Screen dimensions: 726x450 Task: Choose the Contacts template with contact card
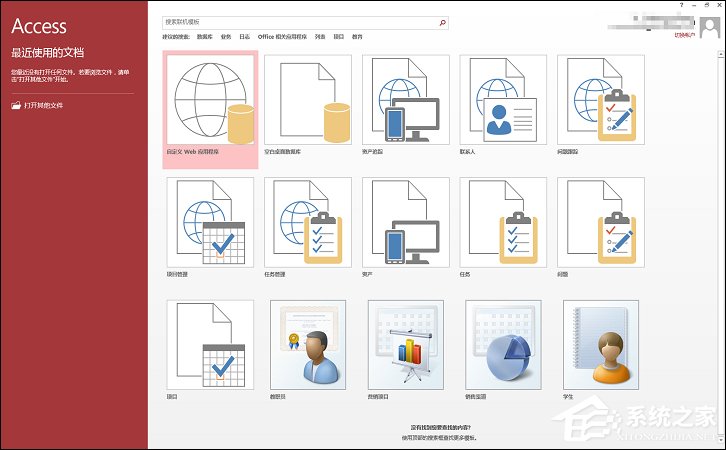click(x=503, y=100)
